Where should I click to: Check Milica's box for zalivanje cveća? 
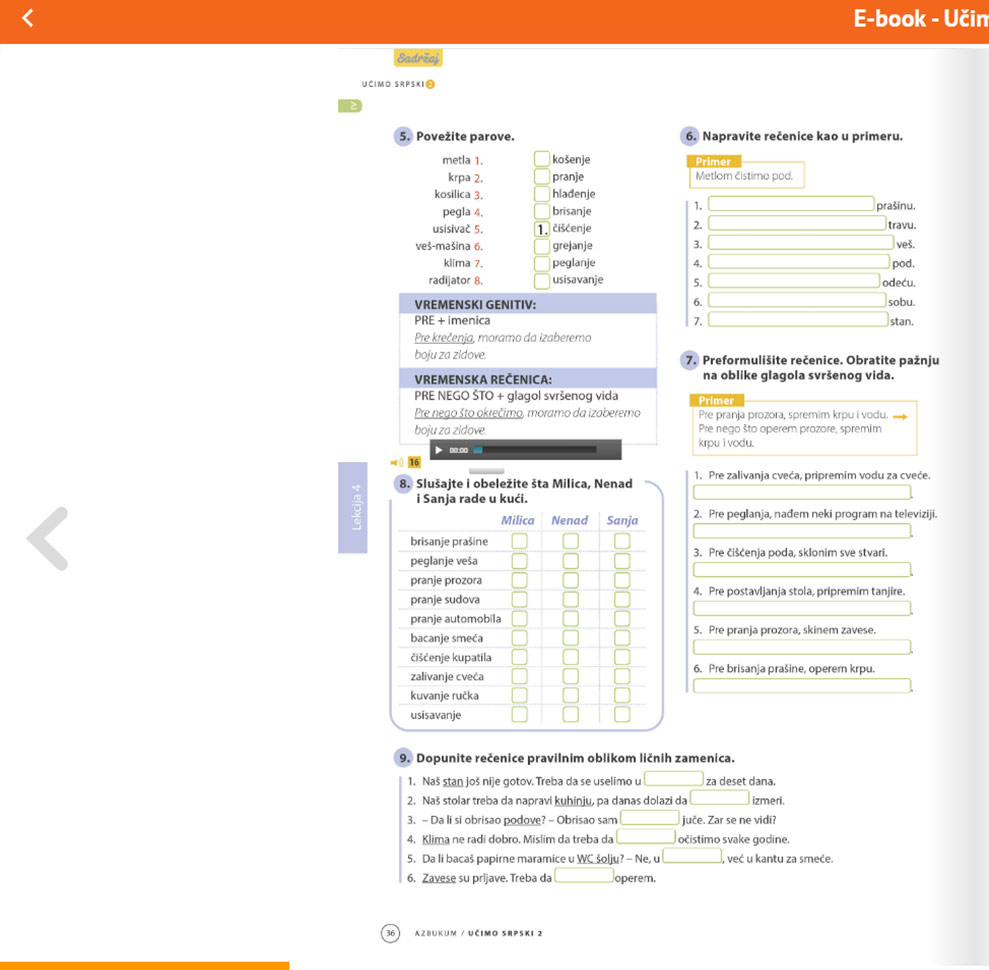tap(519, 676)
